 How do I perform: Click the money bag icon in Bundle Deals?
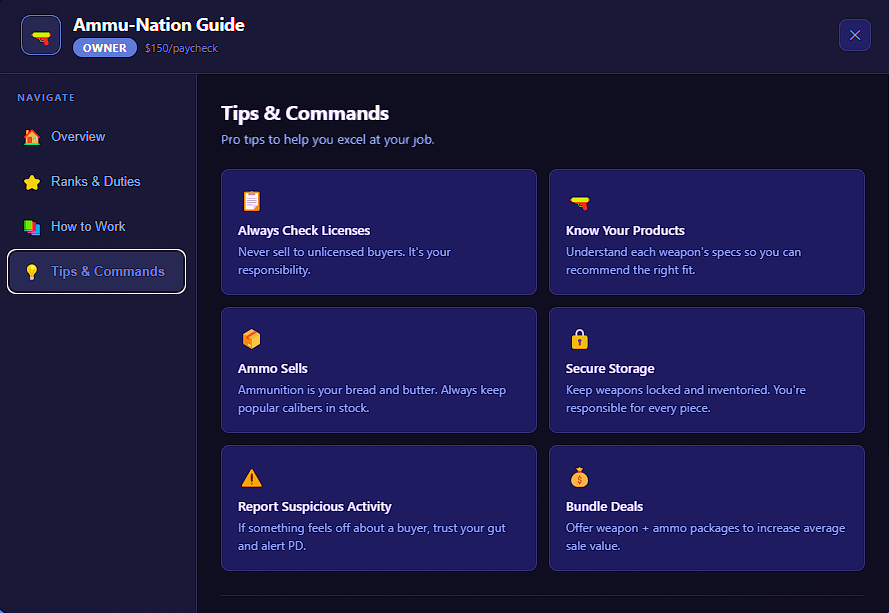579,477
